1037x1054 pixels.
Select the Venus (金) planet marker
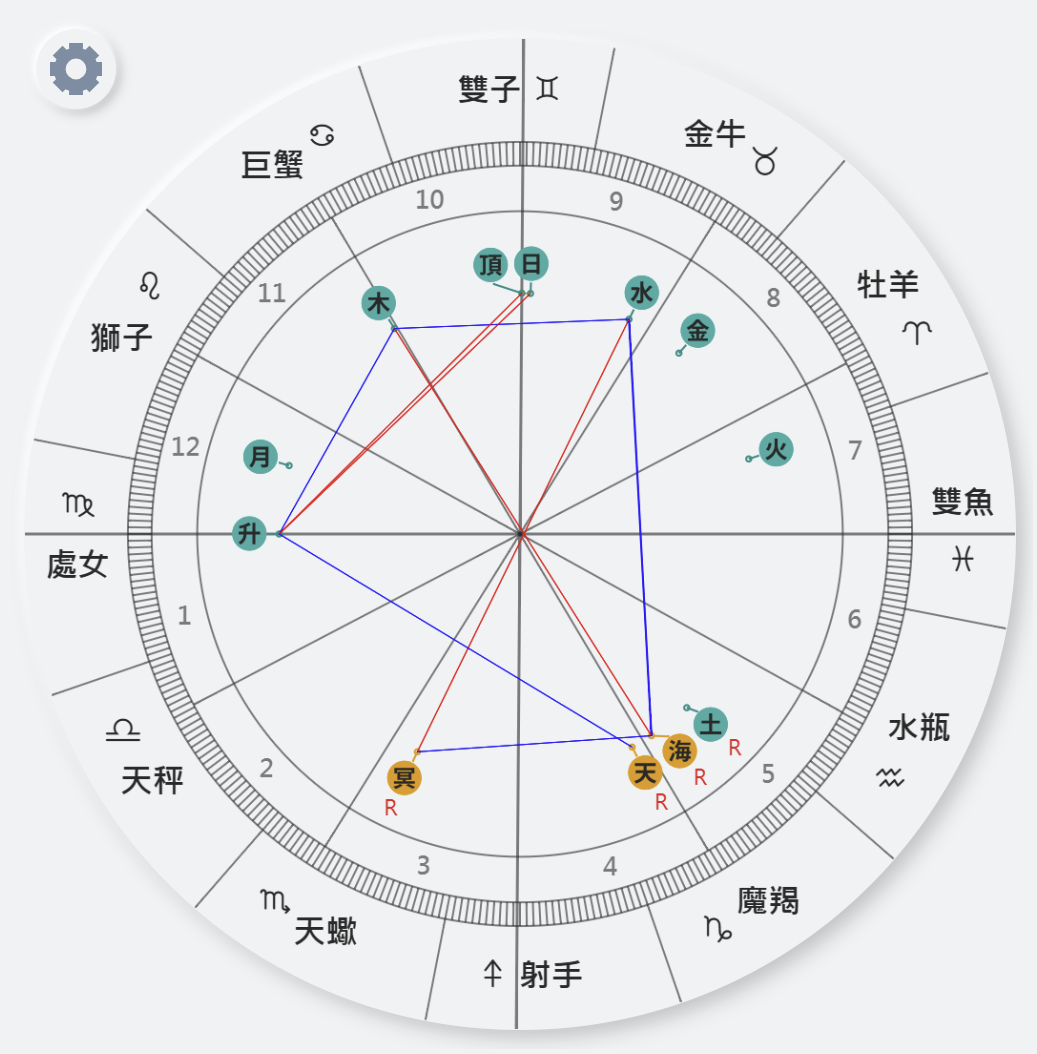(x=698, y=330)
